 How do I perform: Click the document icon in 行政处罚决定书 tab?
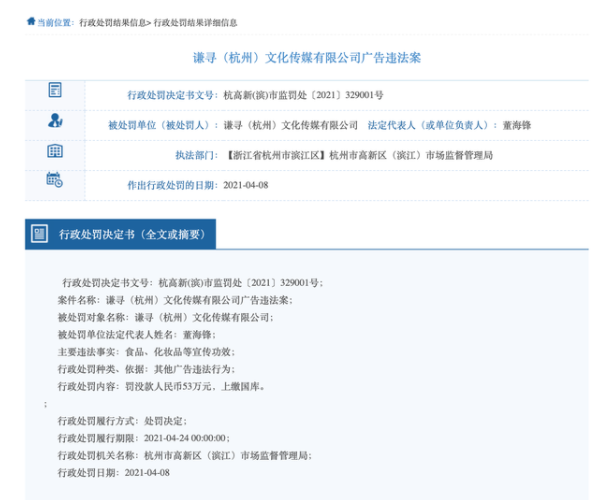pos(39,233)
